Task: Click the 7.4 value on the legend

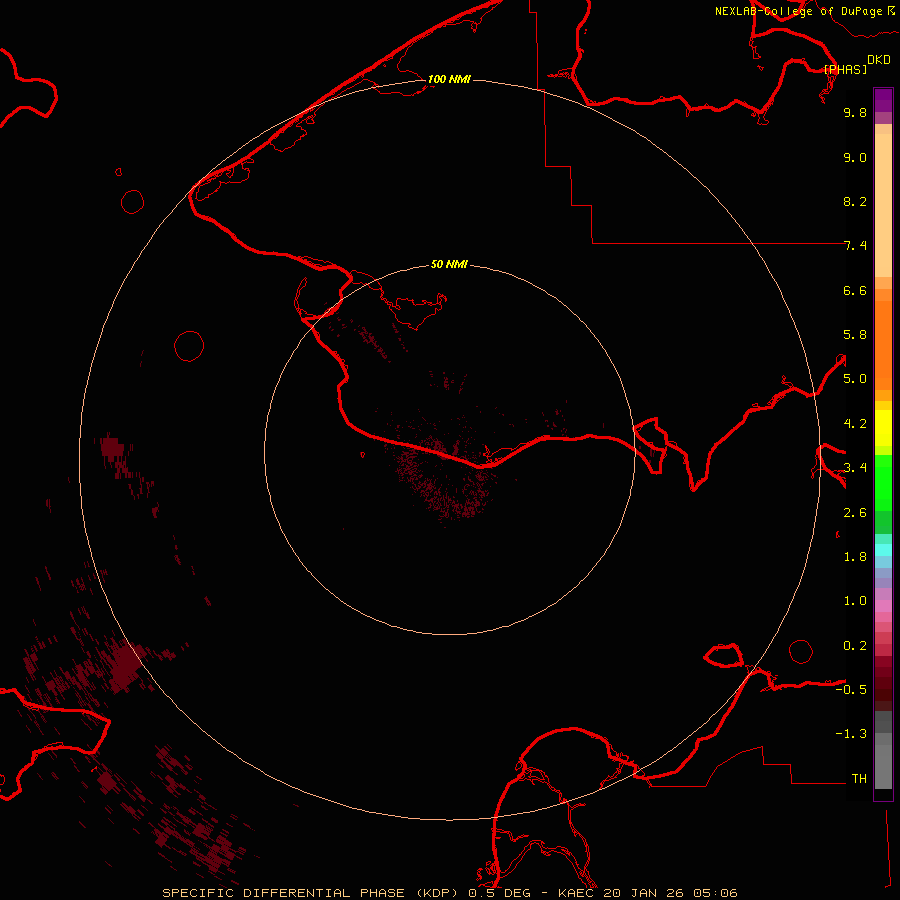Action: [854, 246]
